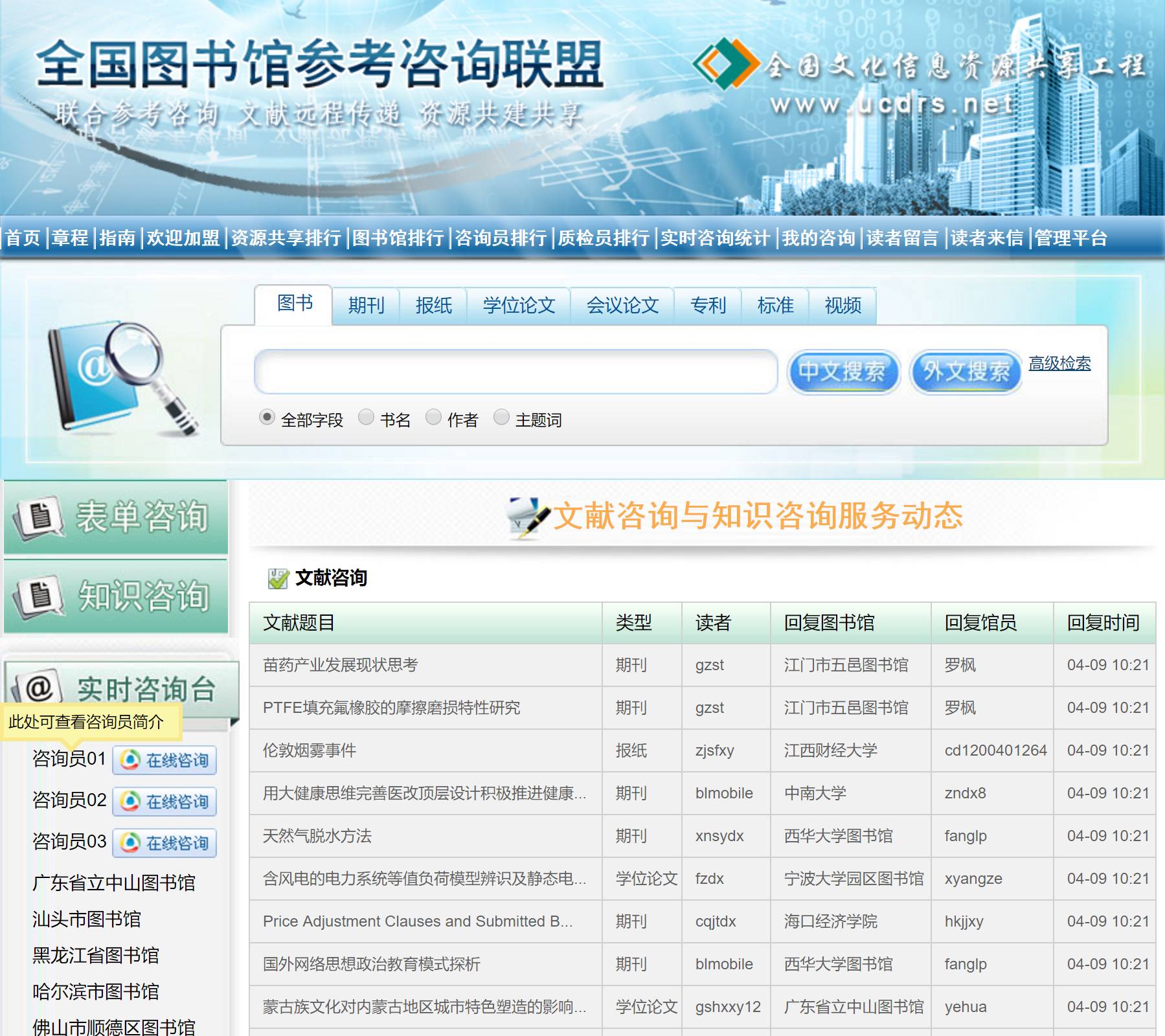1165x1036 pixels.
Task: Open 质检员排行 in the navigation bar
Action: pos(604,238)
